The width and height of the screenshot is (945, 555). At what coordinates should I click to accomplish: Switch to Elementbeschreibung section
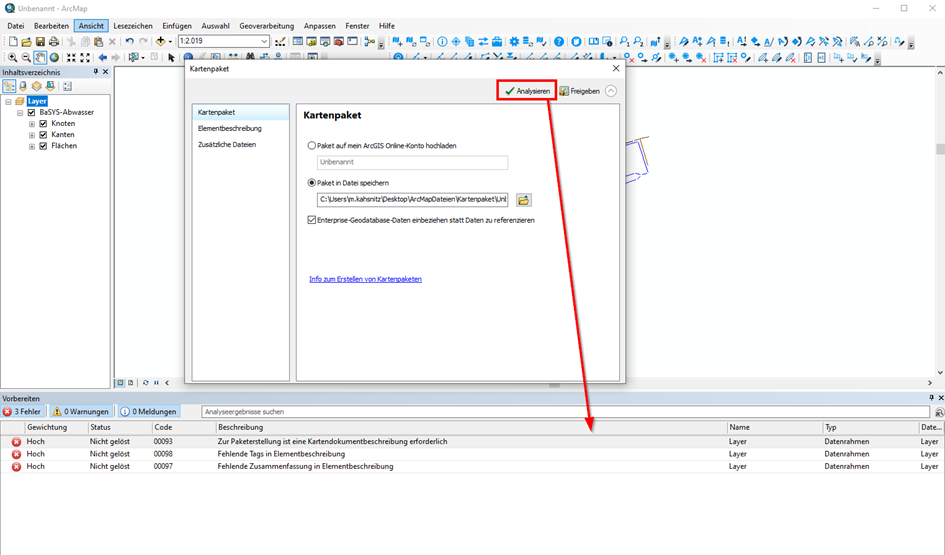[x=229, y=129]
